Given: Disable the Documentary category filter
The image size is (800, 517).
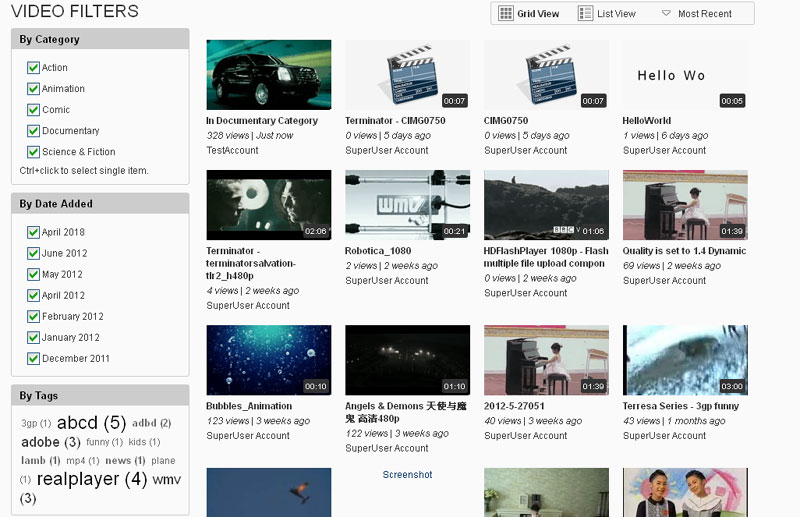Looking at the screenshot, I should click(33, 131).
